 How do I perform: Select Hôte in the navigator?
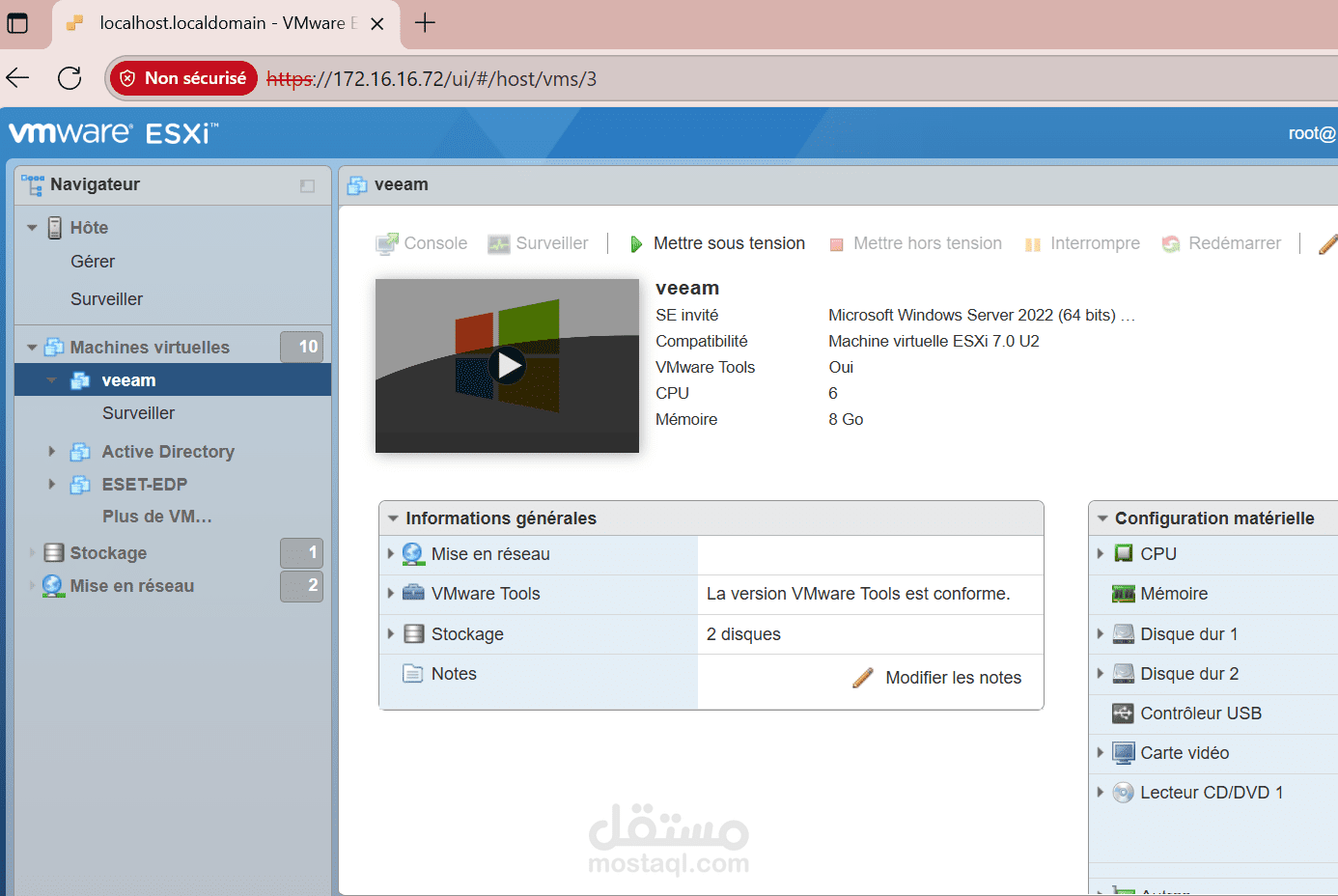coord(89,228)
